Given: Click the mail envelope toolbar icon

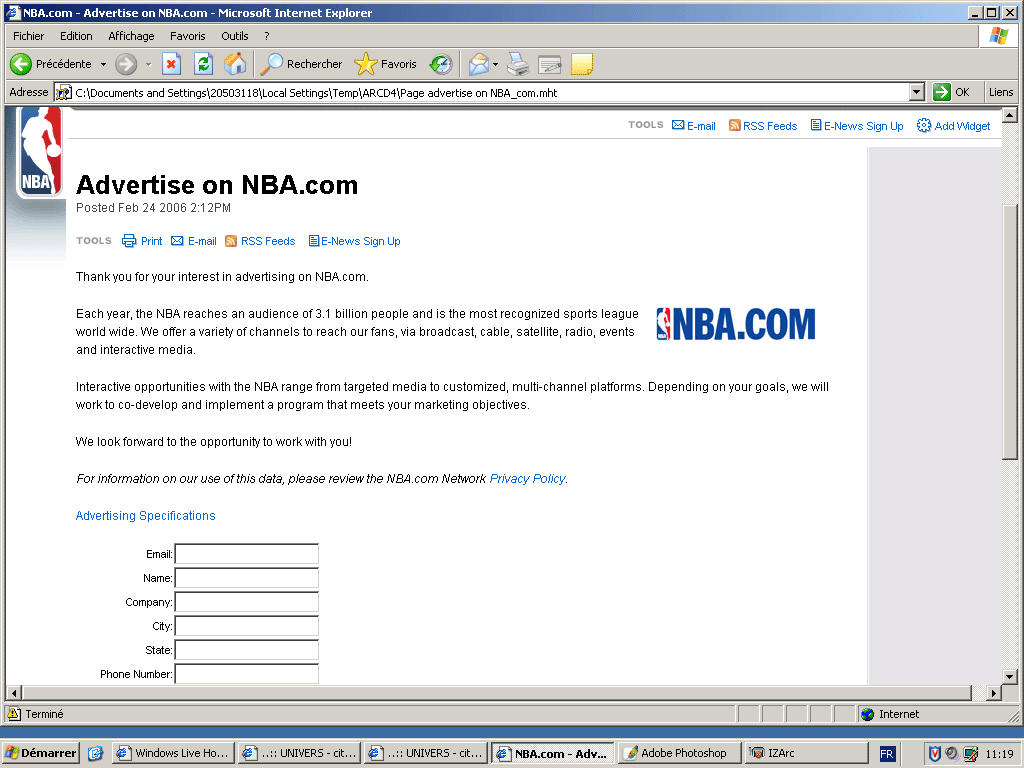Looking at the screenshot, I should [479, 64].
